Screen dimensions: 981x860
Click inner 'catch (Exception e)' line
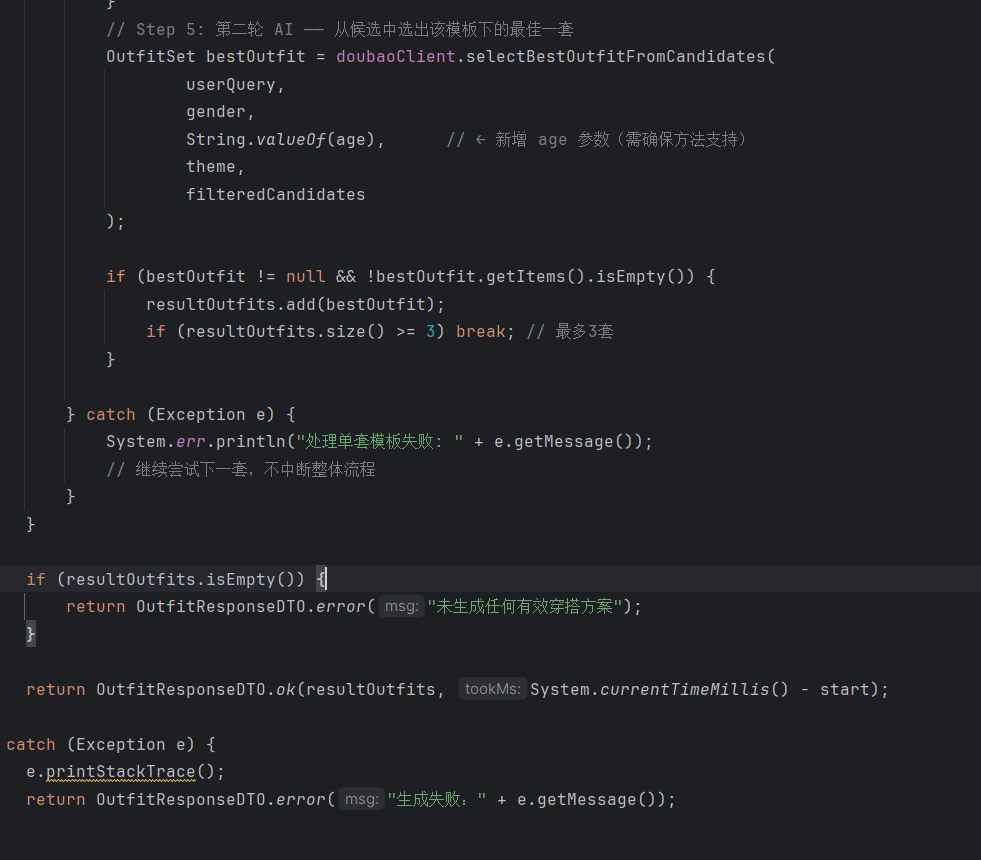pyautogui.click(x=181, y=415)
